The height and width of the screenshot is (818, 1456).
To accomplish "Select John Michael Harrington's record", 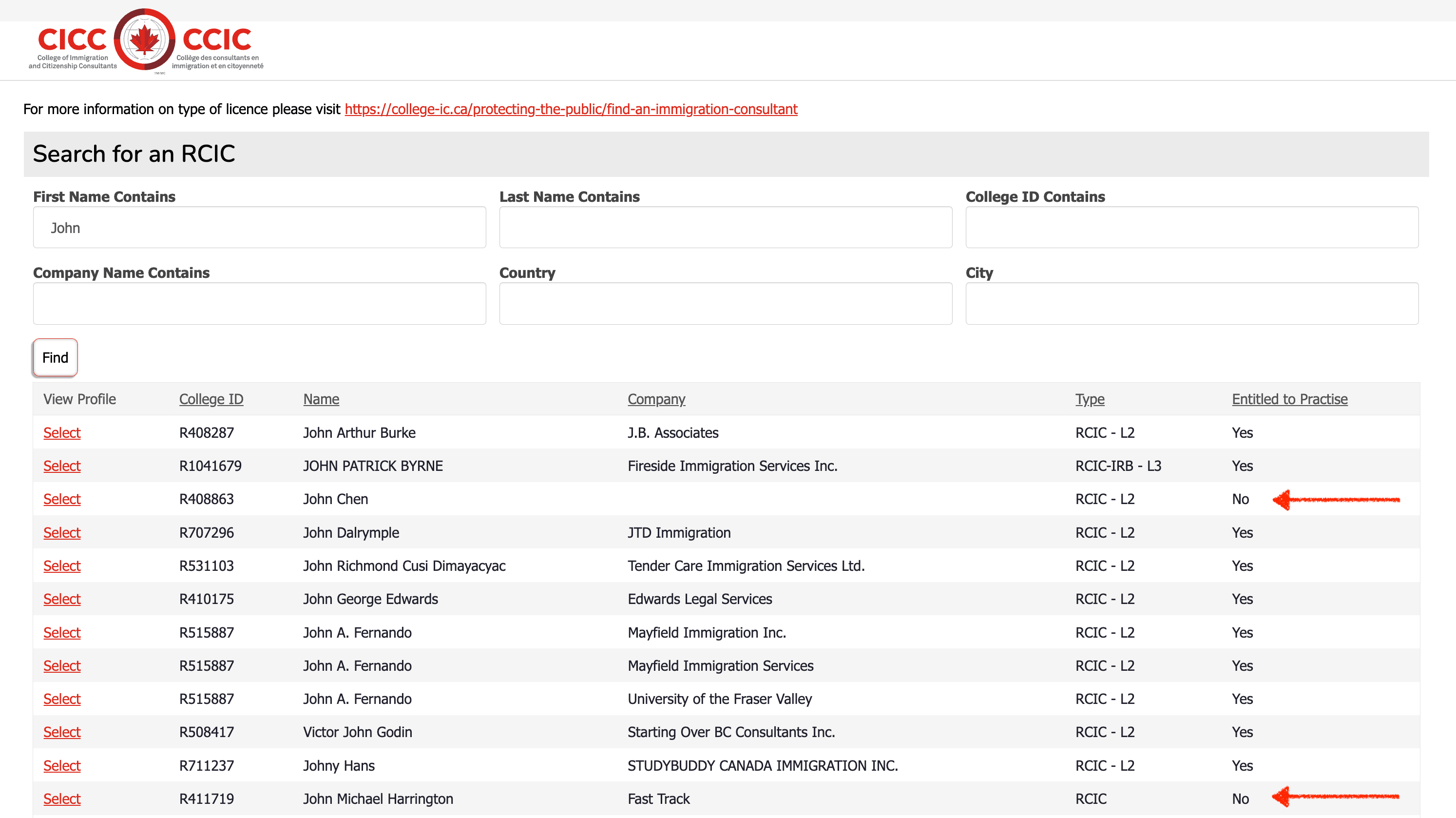I will click(x=61, y=798).
